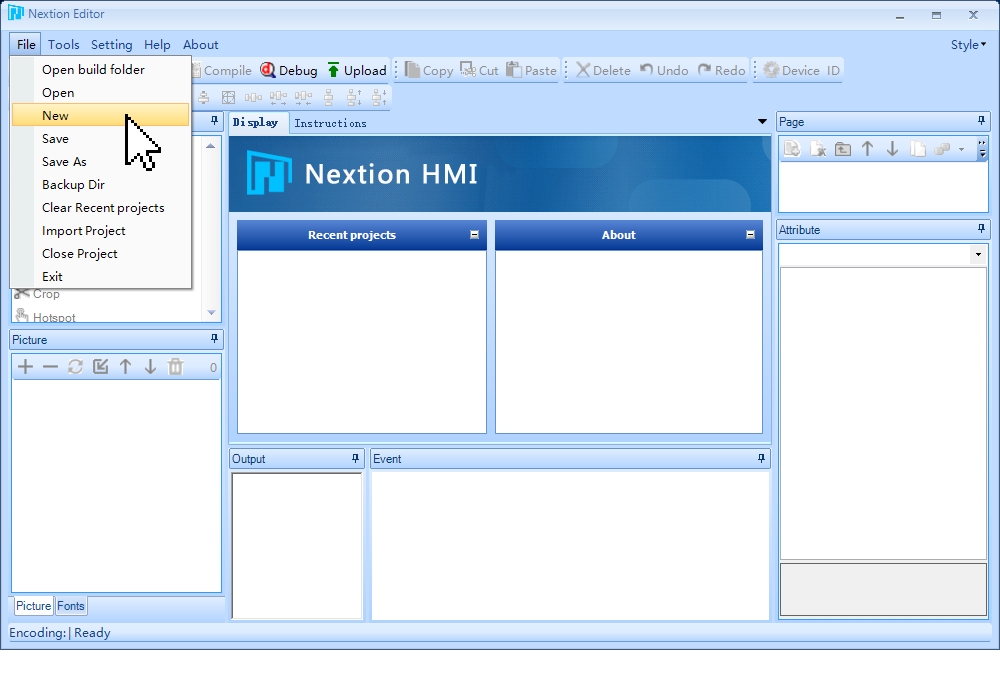This screenshot has height=685, width=1000.
Task: Click the delete page icon in Page panel
Action: pyautogui.click(x=818, y=149)
